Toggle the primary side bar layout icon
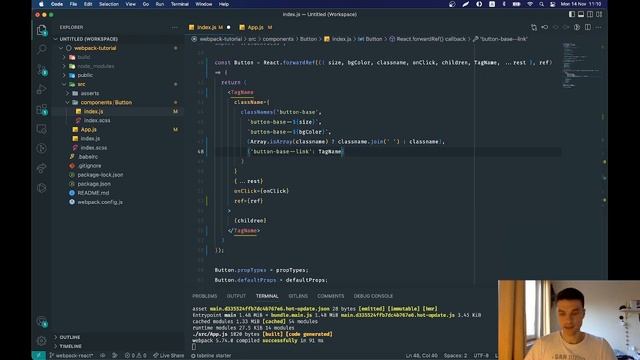 (572, 14)
